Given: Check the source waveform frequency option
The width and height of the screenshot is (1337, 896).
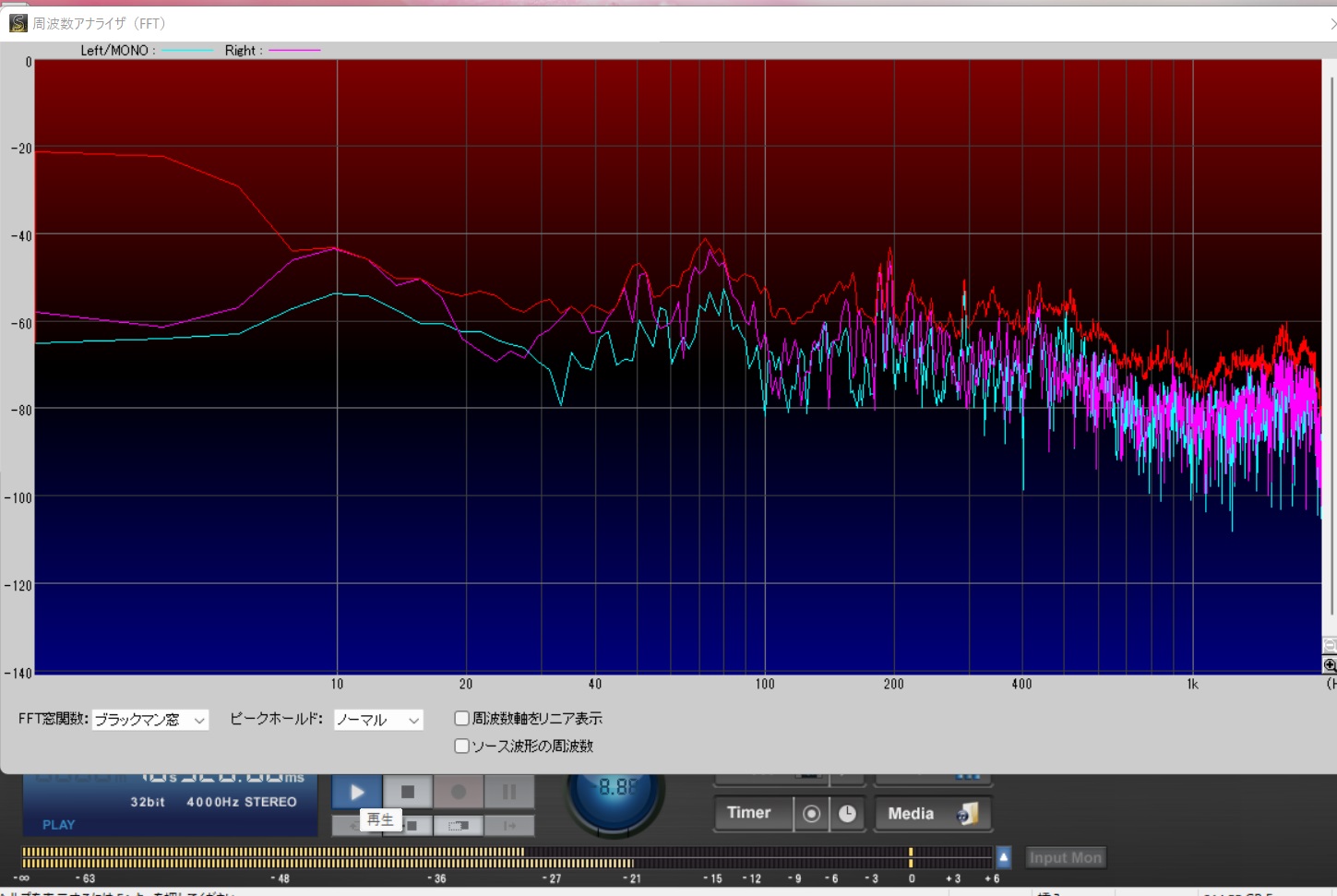Looking at the screenshot, I should [462, 746].
